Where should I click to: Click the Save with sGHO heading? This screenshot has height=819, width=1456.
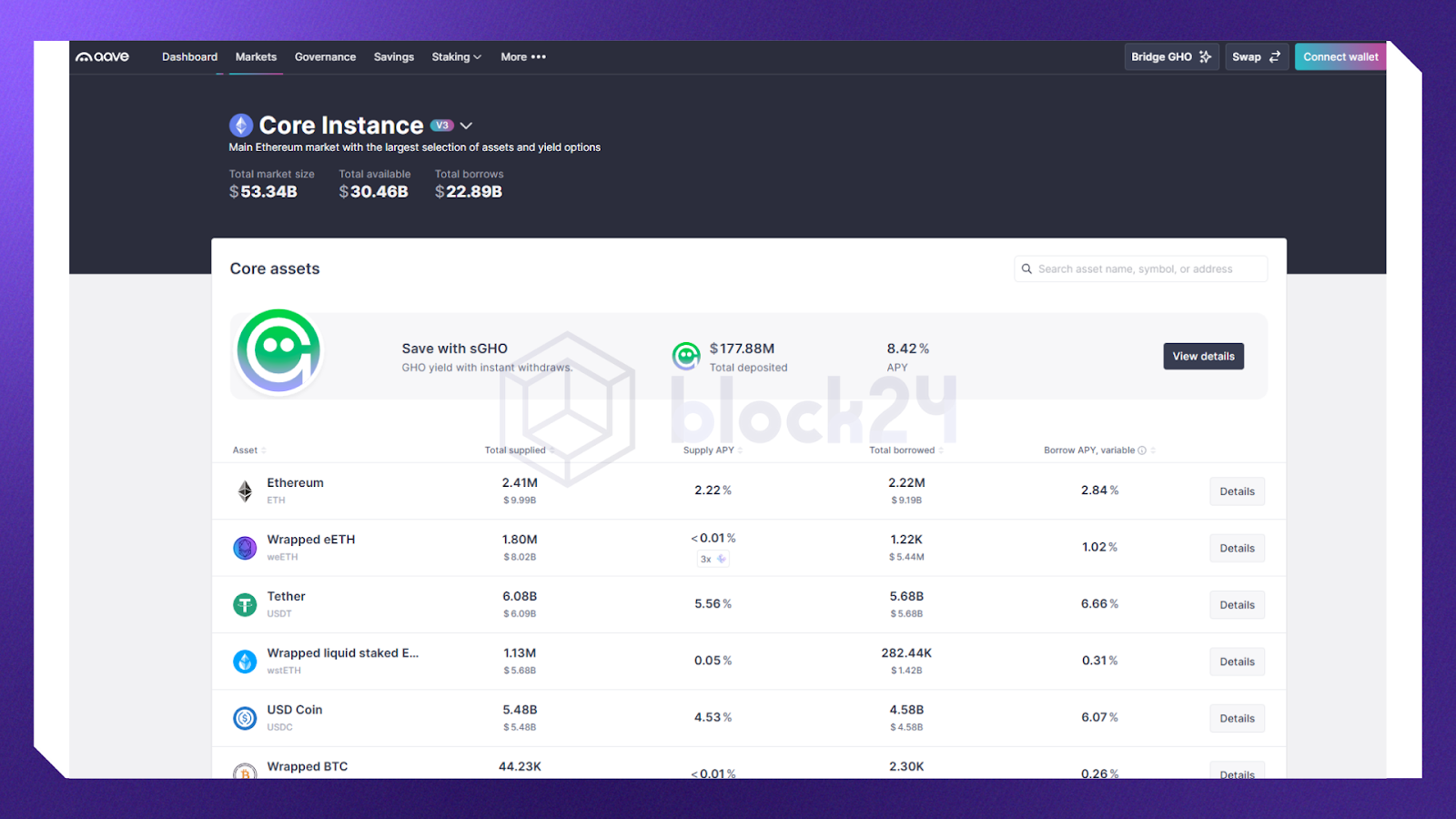coord(455,349)
